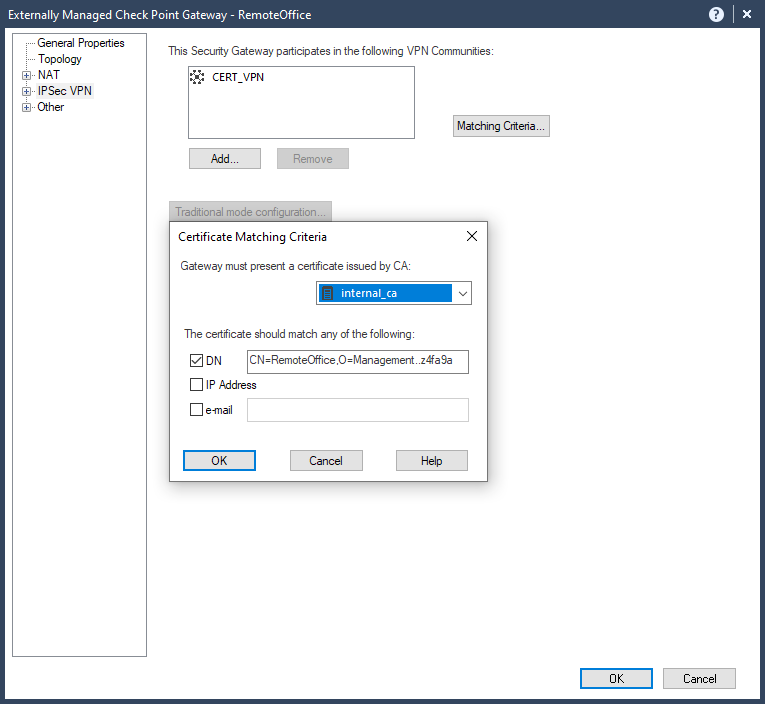Click the internal_ca certificate authority icon
Screen dimensions: 765x704
(327, 293)
